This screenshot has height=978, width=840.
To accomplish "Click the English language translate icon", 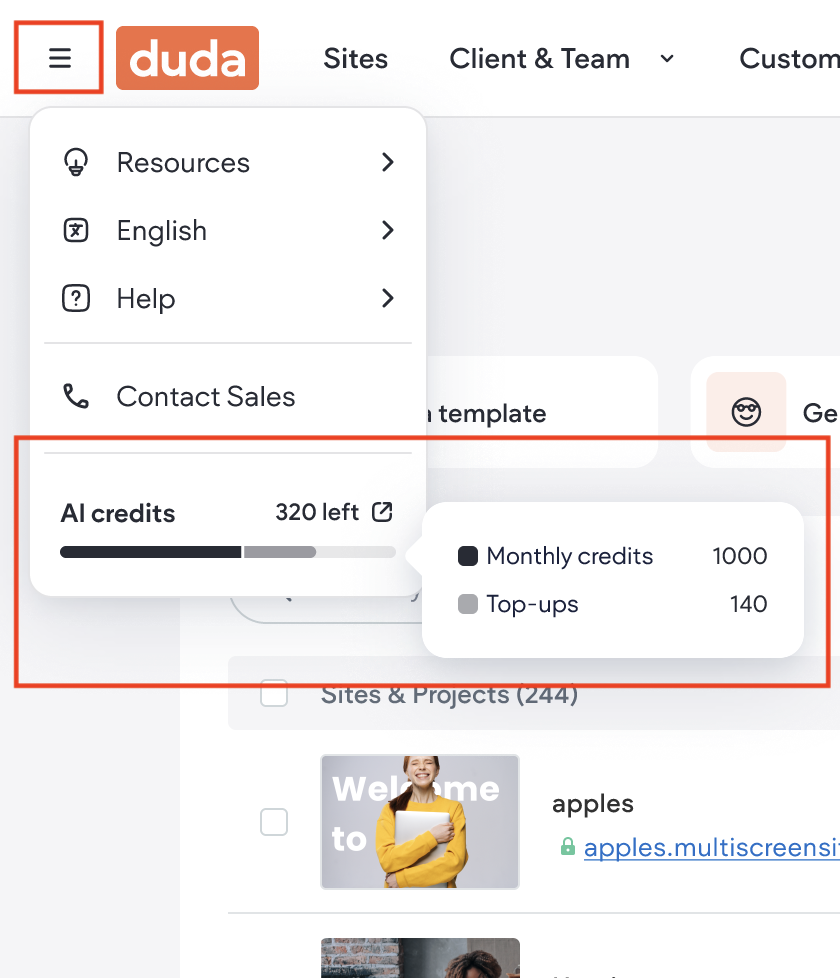I will [76, 230].
